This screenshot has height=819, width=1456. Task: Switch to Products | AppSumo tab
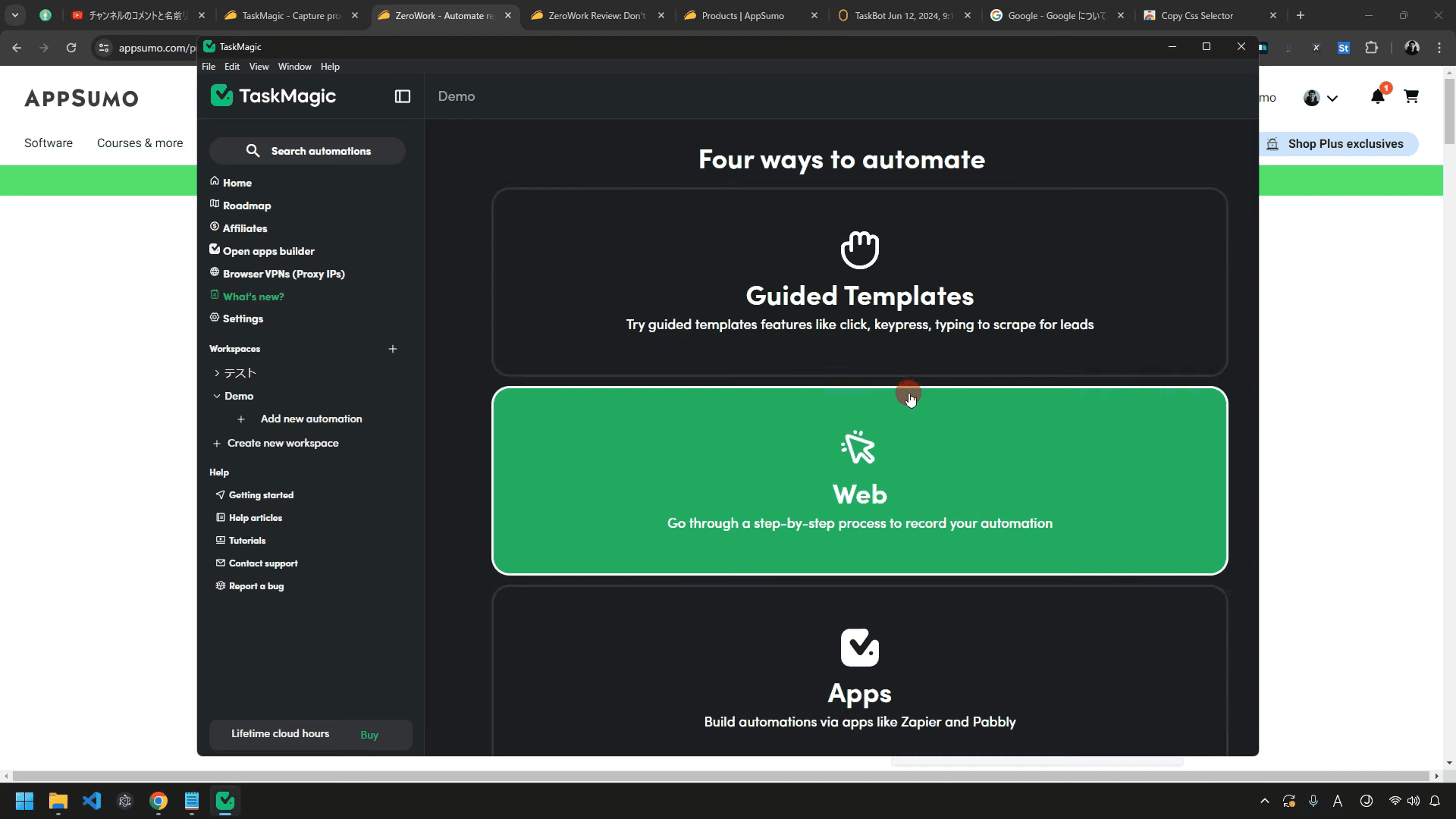742,15
